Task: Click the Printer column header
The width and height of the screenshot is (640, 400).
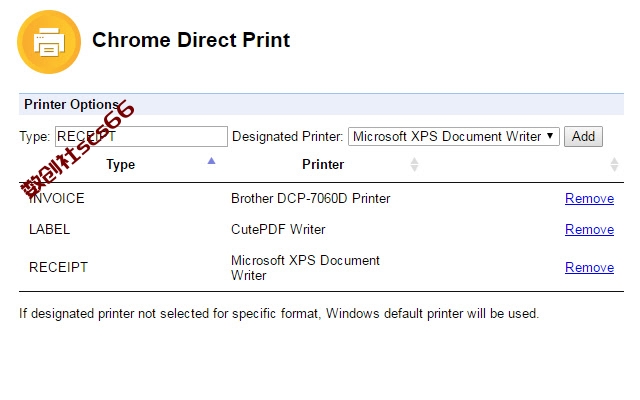Action: [x=323, y=164]
